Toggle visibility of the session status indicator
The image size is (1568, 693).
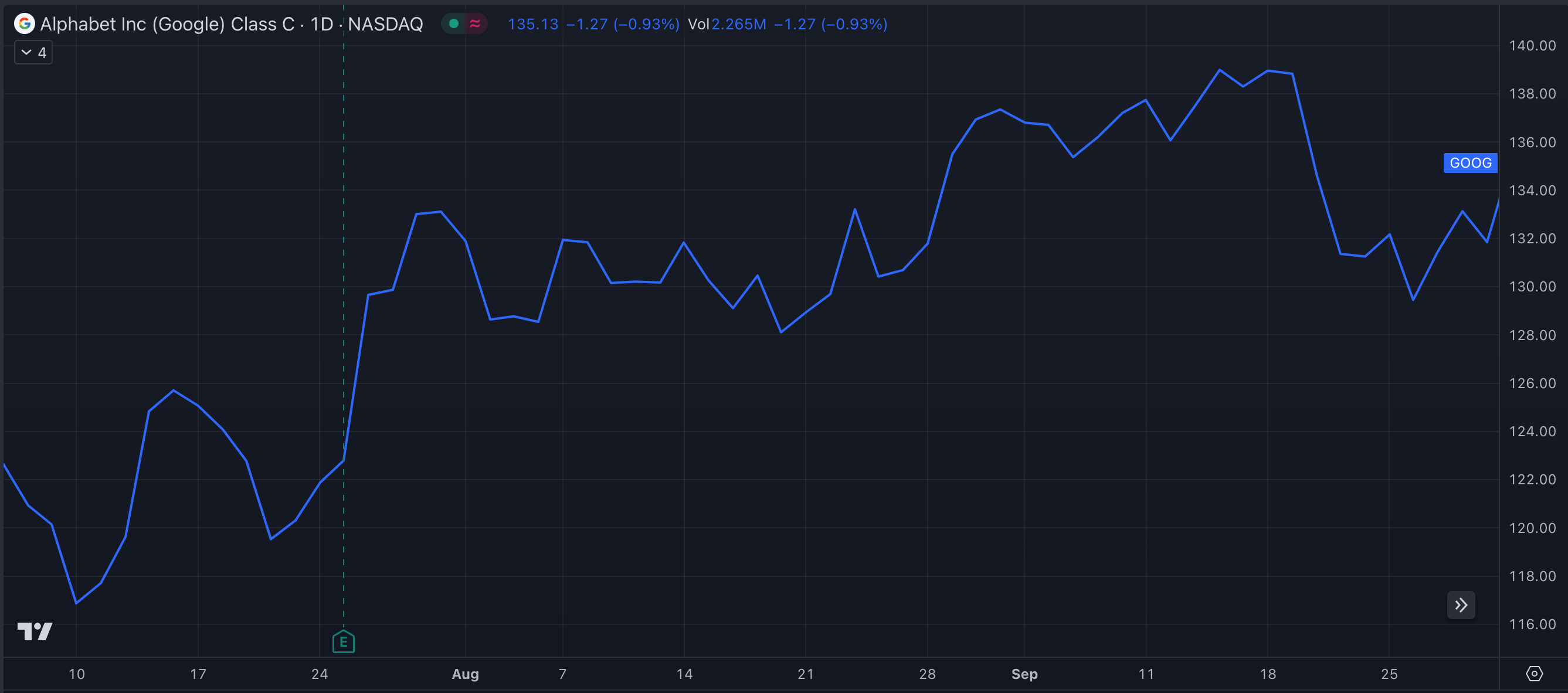[453, 23]
